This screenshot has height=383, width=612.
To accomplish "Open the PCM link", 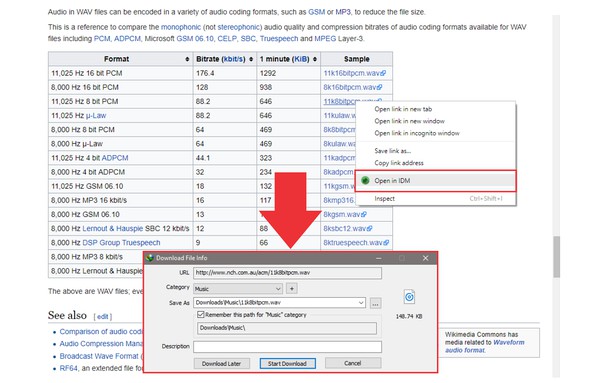I will tap(102, 39).
